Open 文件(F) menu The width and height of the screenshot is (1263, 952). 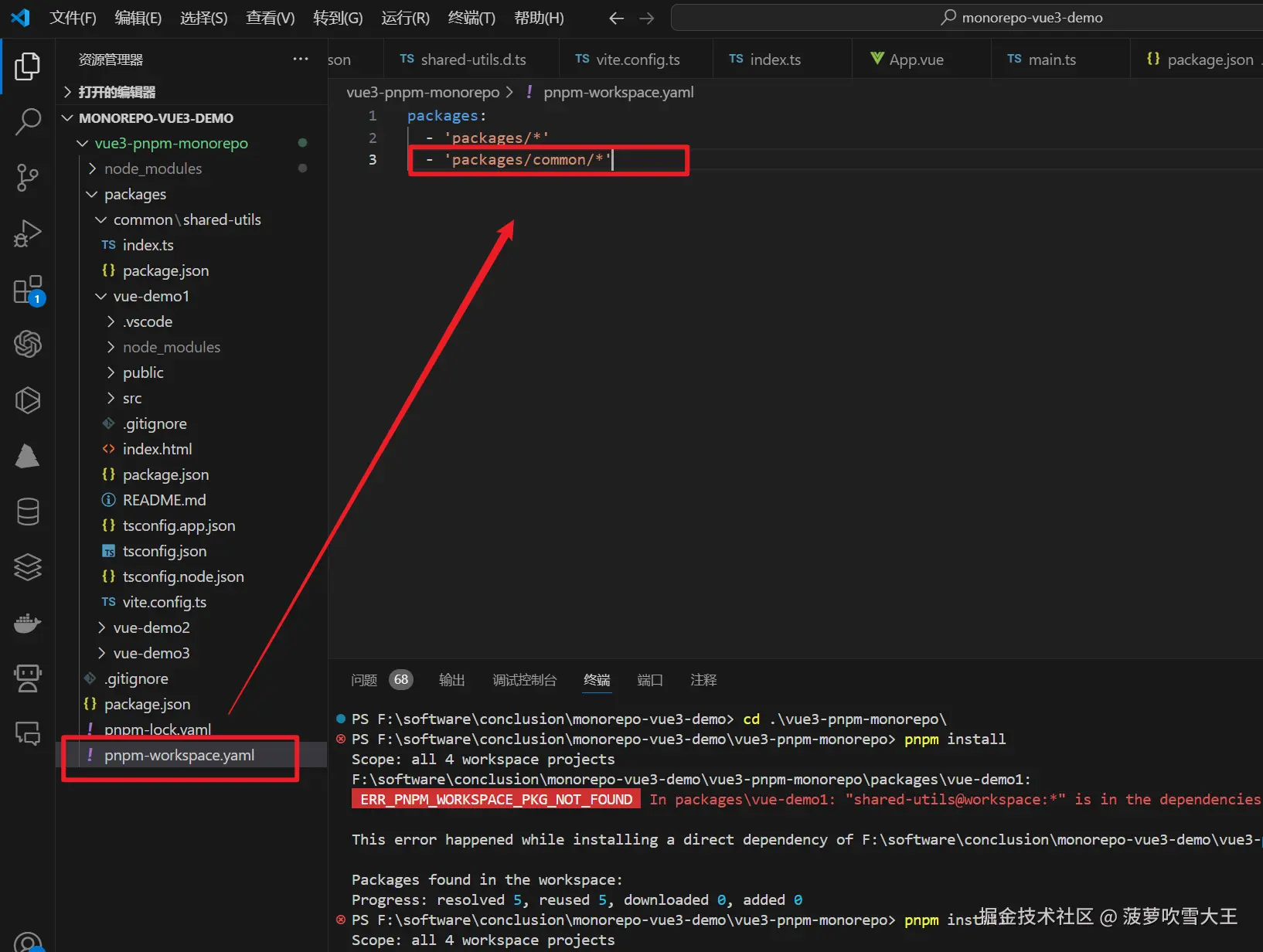point(73,18)
